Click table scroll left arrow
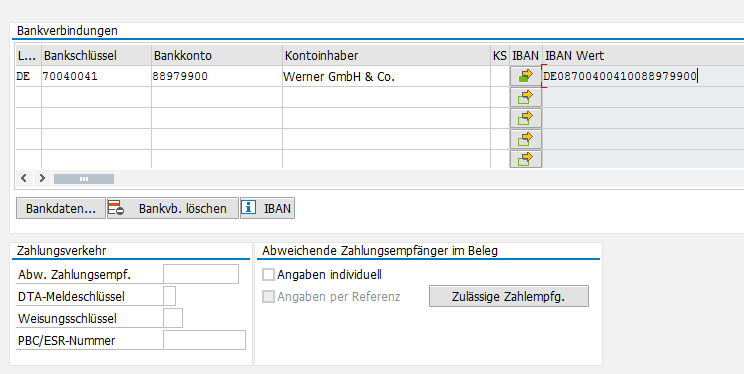The image size is (744, 374). point(24,178)
